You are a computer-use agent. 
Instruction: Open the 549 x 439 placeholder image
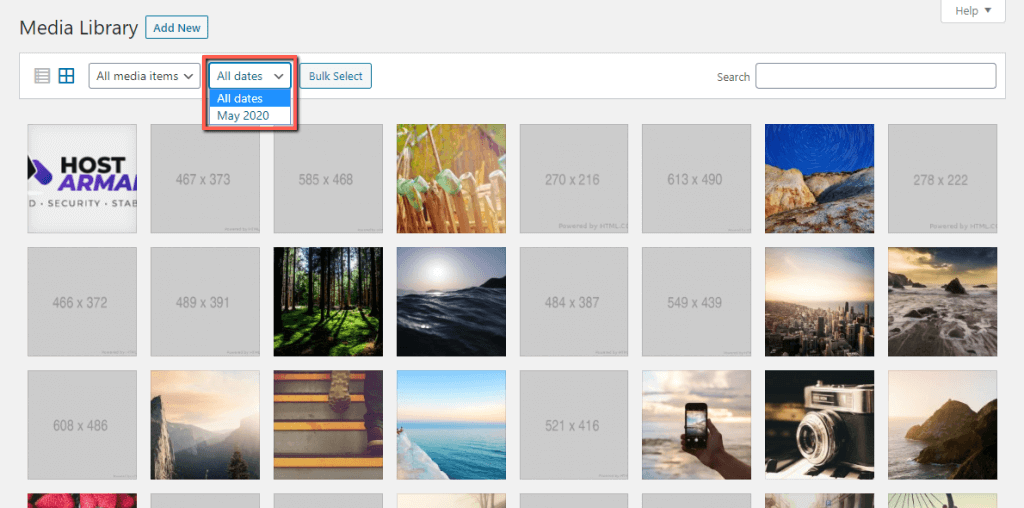696,302
